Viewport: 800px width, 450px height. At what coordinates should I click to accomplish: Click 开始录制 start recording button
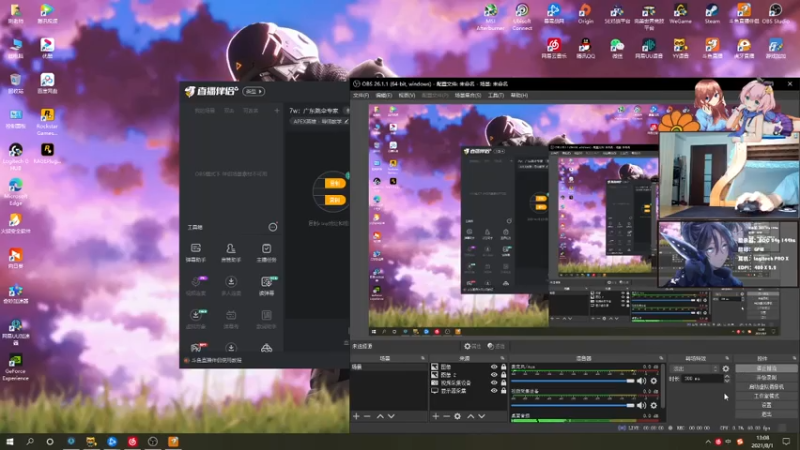(766, 378)
